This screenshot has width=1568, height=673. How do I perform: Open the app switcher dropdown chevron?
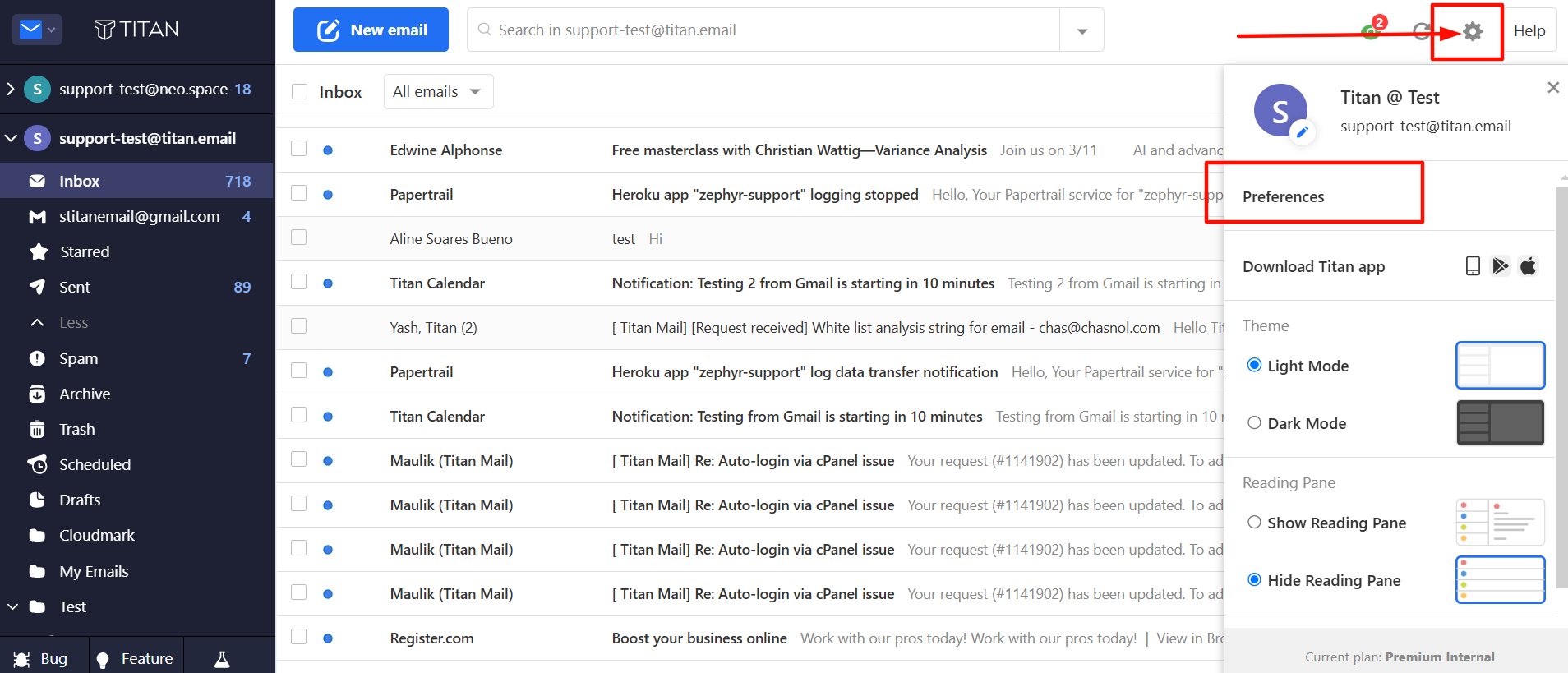(52, 30)
